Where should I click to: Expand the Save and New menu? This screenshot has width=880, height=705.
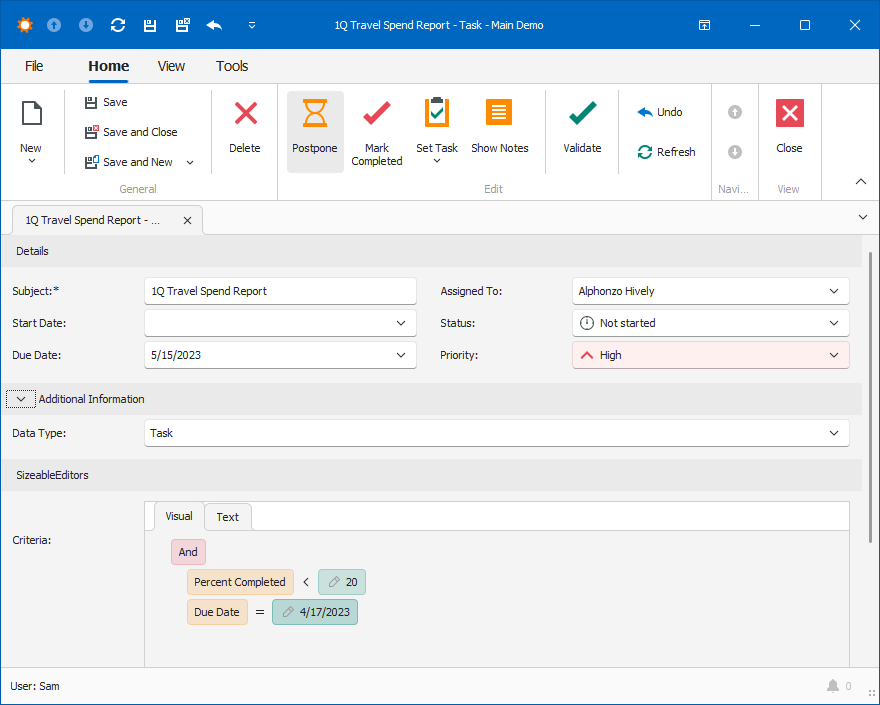[190, 161]
